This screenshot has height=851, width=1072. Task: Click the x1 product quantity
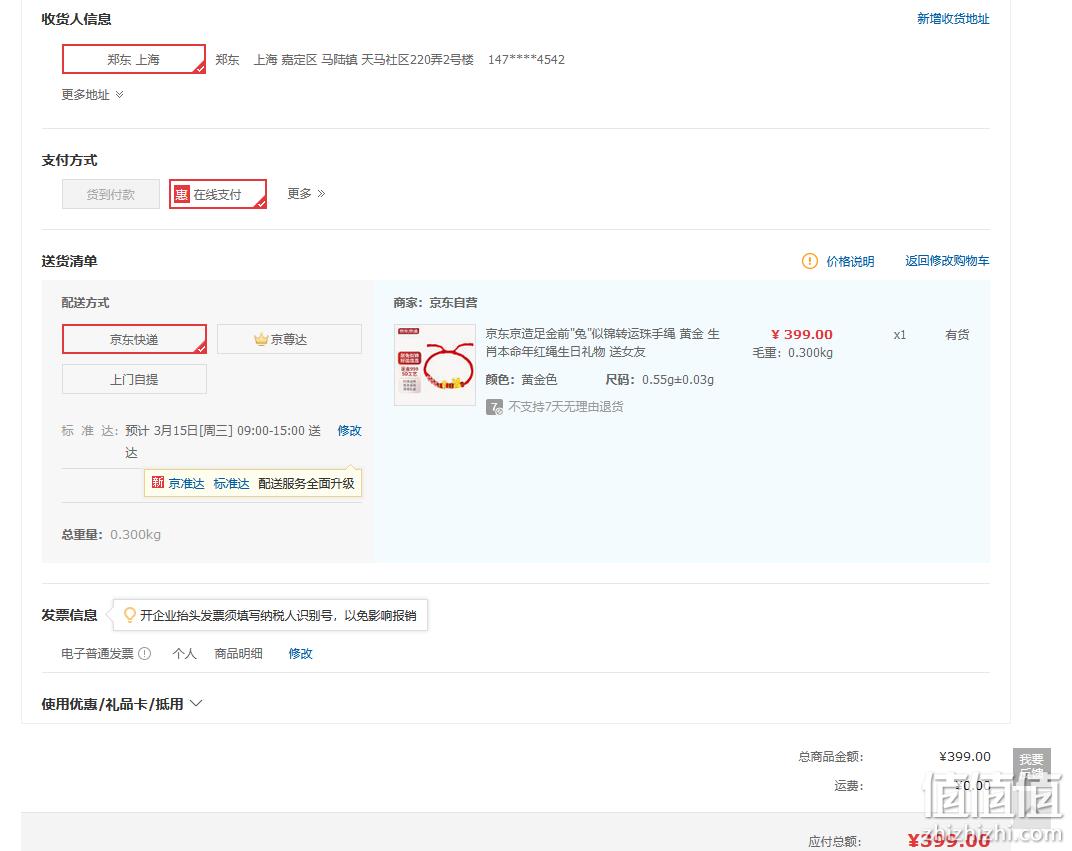(900, 334)
